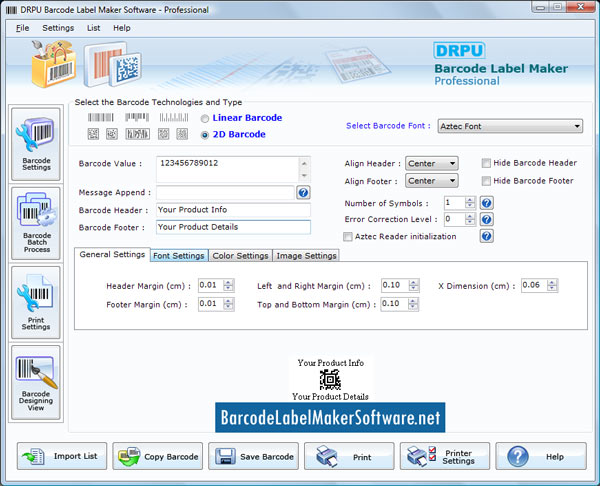Click the 2D barcode label logo image
The image size is (600, 486).
[x=113, y=64]
